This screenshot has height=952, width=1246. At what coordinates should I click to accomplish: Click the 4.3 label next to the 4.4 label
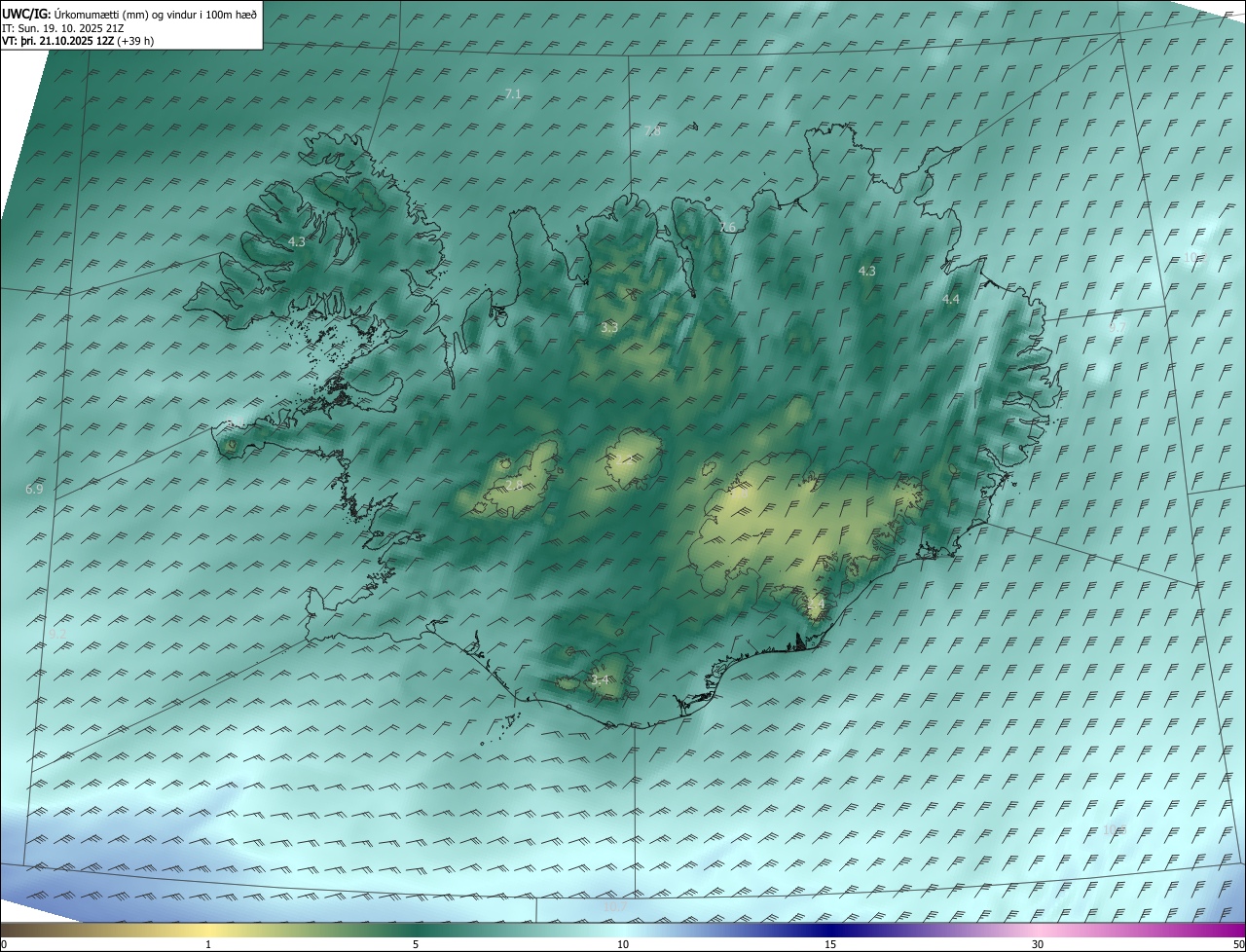[x=866, y=271]
